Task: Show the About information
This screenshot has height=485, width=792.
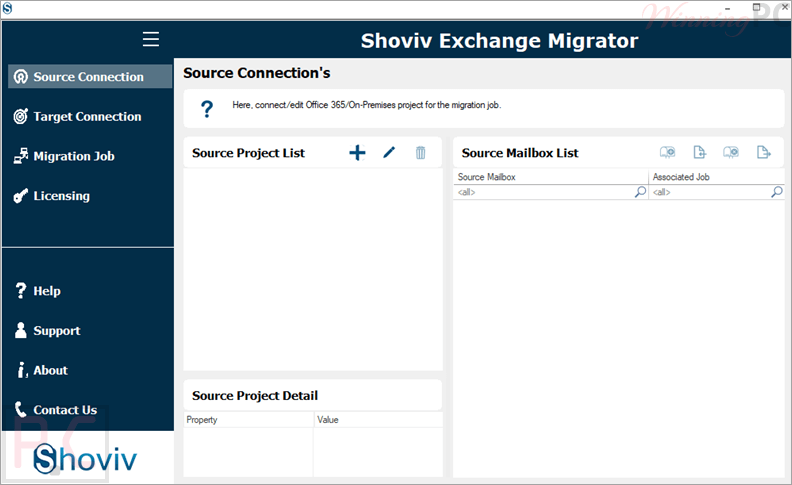Action: pyautogui.click(x=50, y=370)
